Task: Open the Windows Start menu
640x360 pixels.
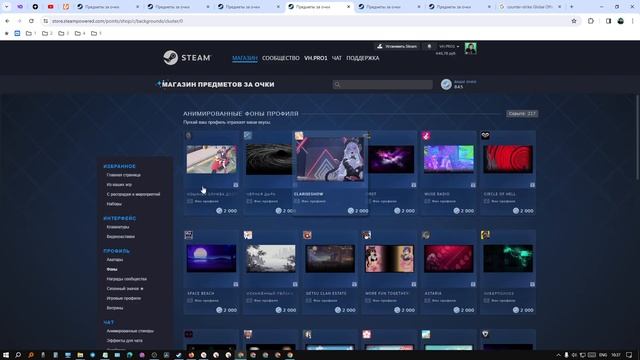Action: coord(6,355)
